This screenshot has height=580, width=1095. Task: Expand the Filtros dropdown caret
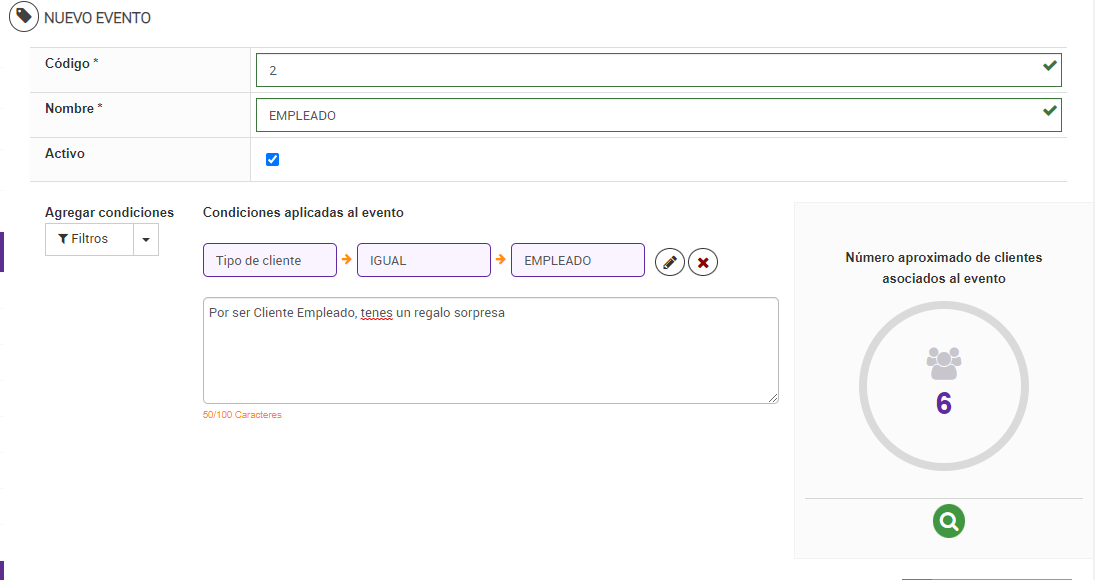point(146,240)
